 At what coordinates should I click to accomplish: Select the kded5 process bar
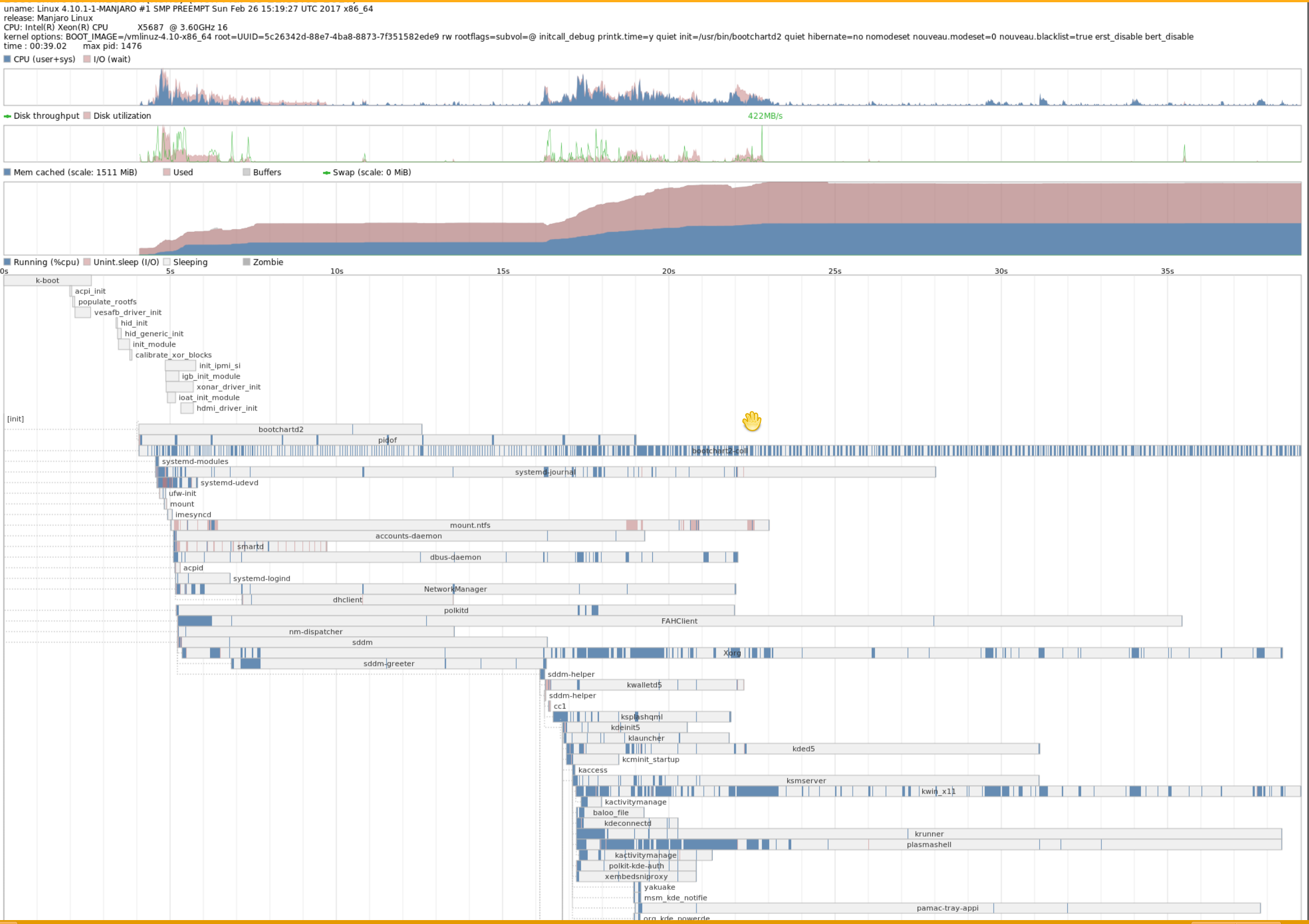[x=803, y=749]
